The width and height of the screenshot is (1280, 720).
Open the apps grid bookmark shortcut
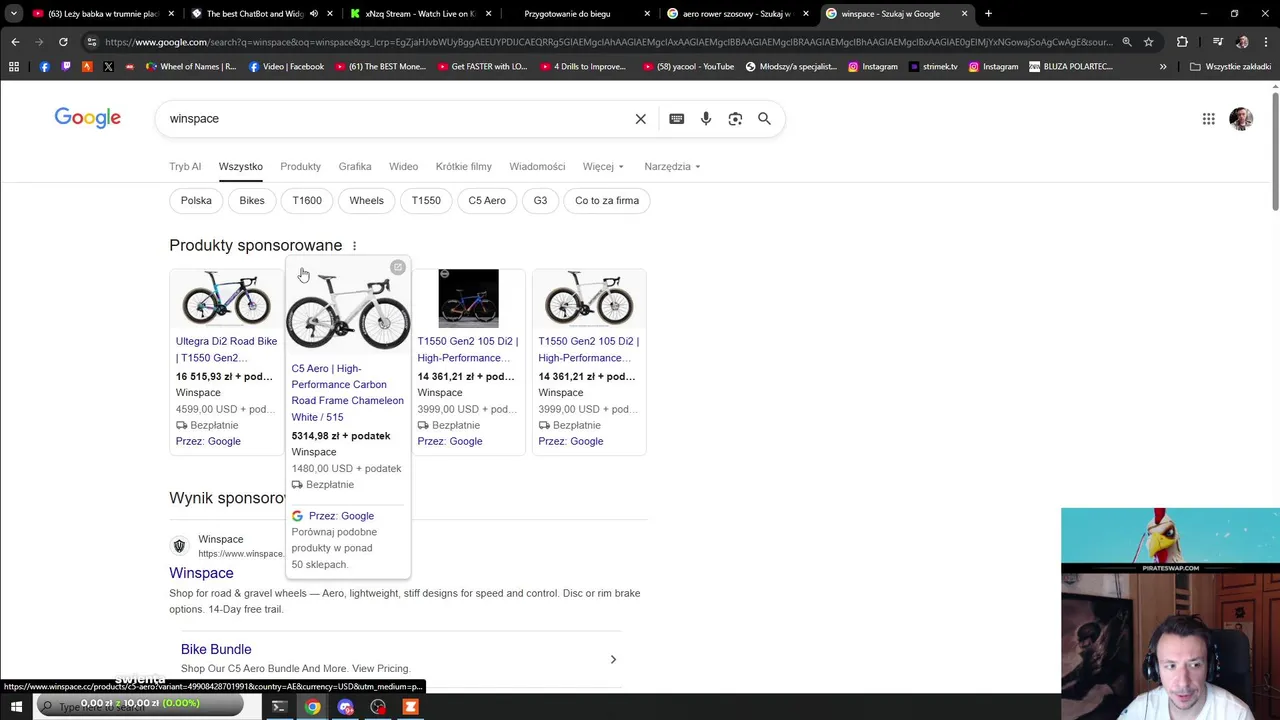[14, 67]
